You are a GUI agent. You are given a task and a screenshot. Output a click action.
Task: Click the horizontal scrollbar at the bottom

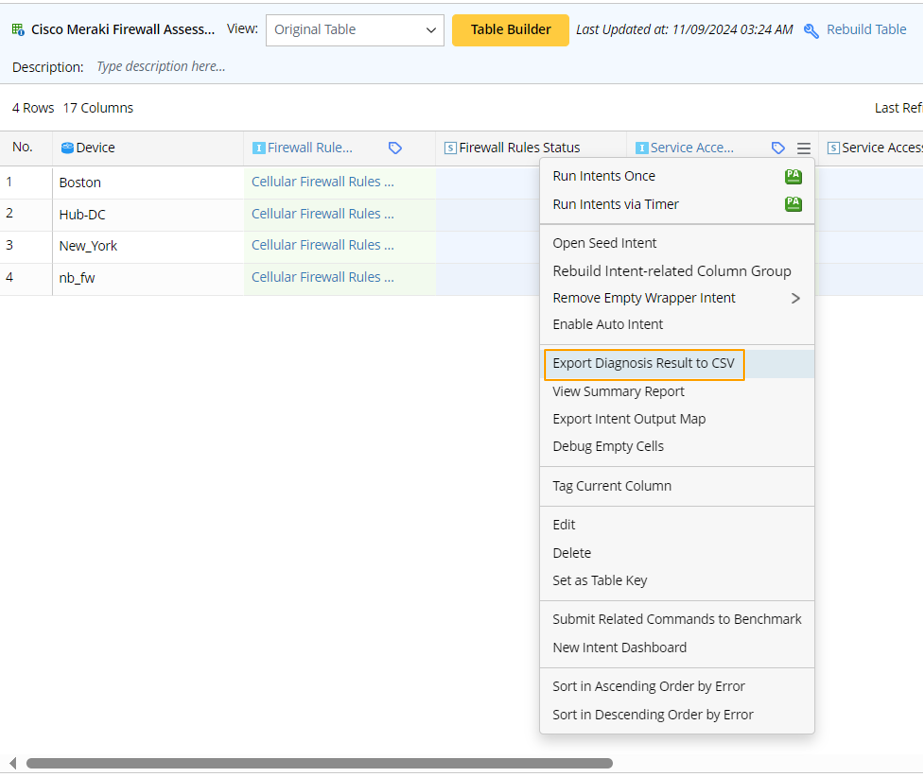[320, 763]
